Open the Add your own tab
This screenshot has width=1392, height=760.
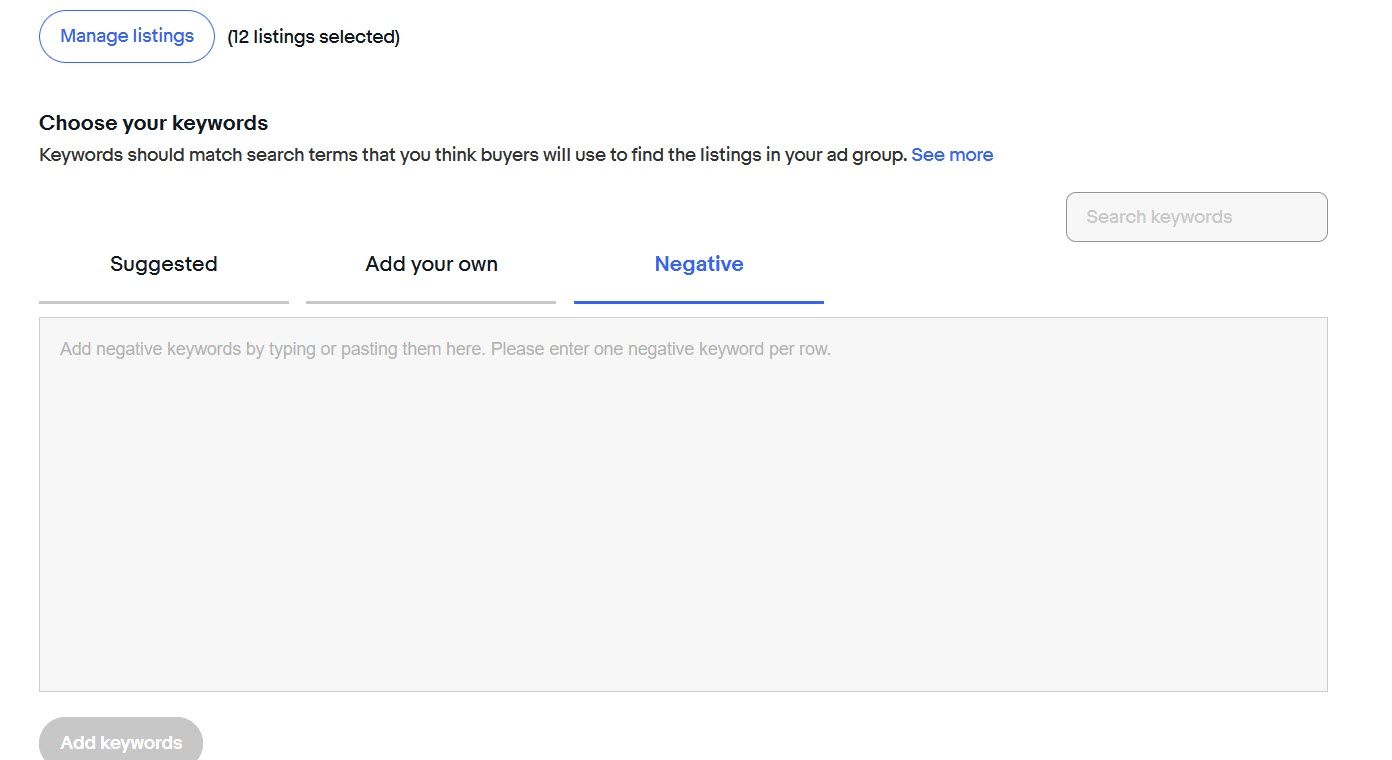(x=431, y=265)
